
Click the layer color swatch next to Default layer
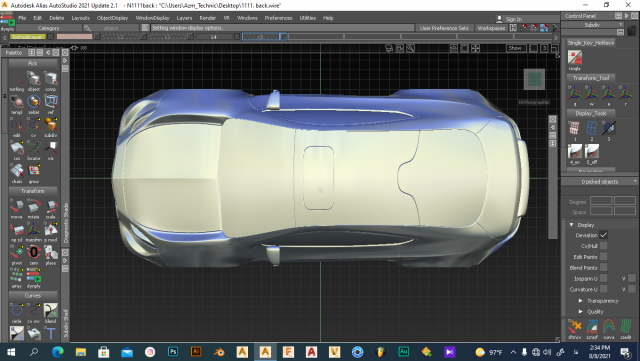coord(50,37)
